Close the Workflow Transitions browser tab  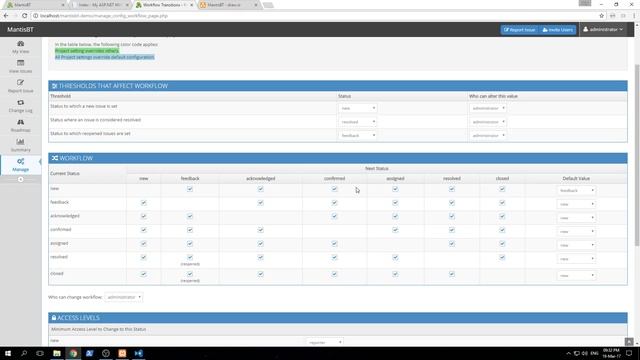(192, 5)
